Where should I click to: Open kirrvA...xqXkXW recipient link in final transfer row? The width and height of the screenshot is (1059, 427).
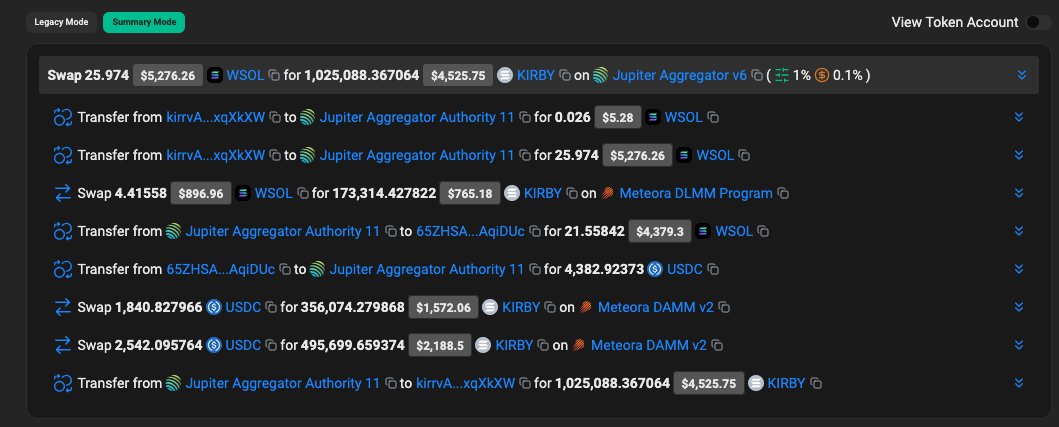pyautogui.click(x=465, y=383)
